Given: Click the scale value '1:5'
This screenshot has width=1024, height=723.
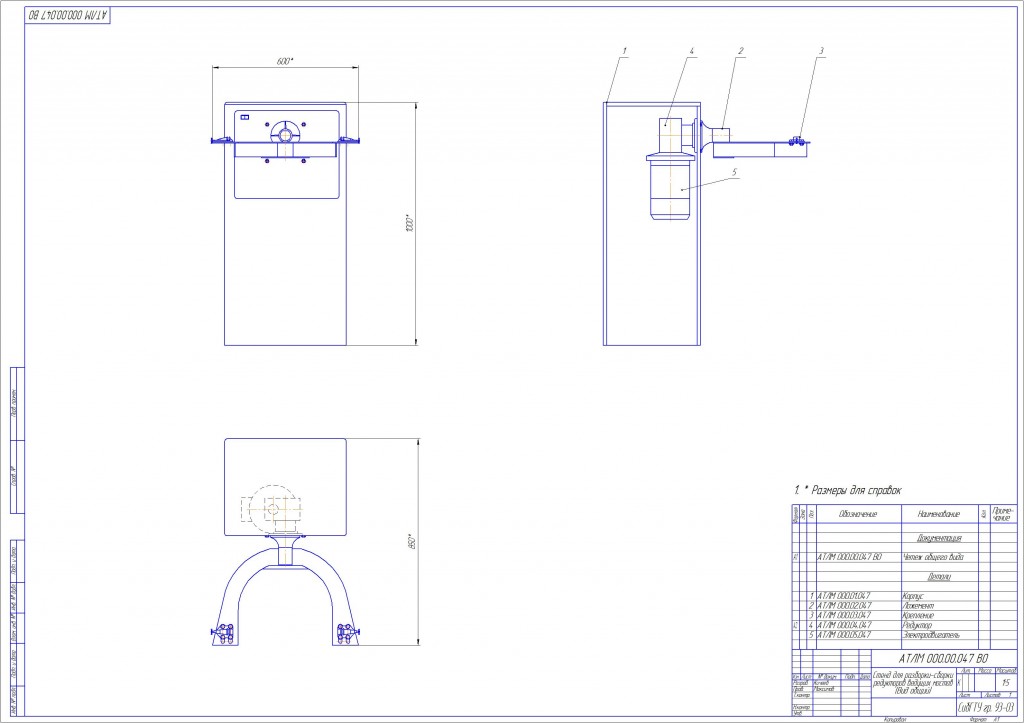Looking at the screenshot, I should [1006, 683].
